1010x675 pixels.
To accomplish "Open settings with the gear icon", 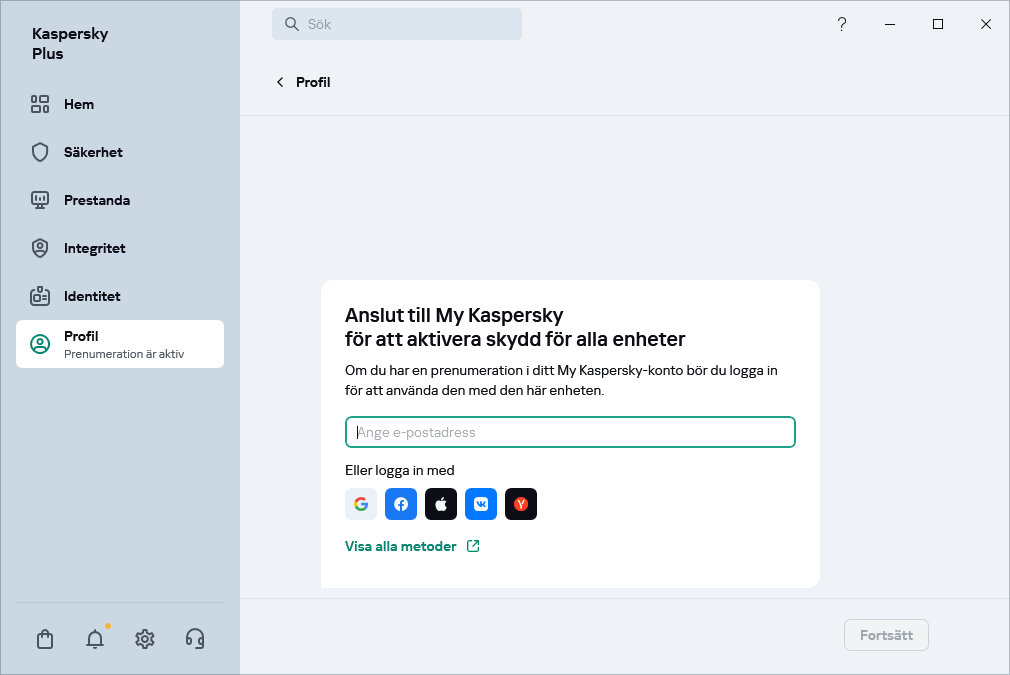I will pyautogui.click(x=145, y=638).
